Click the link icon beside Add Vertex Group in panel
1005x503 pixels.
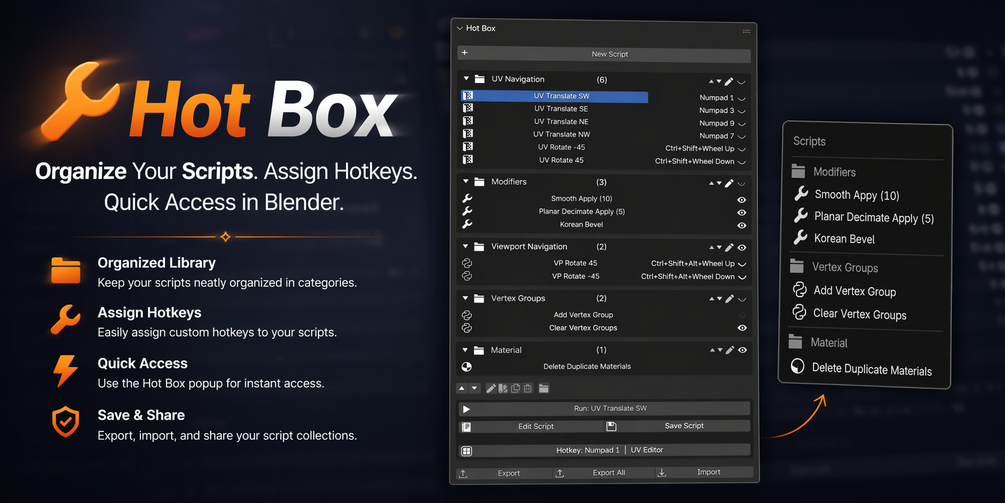(x=467, y=315)
